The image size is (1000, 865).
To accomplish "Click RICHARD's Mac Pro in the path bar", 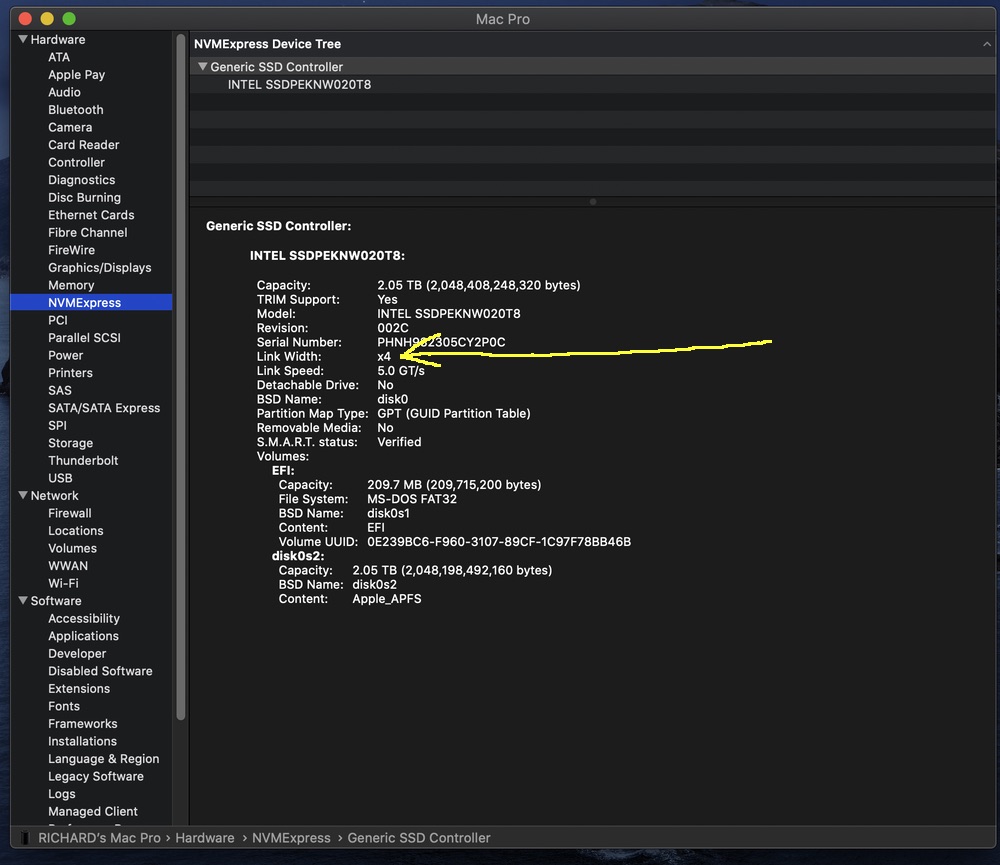I will tap(99, 838).
